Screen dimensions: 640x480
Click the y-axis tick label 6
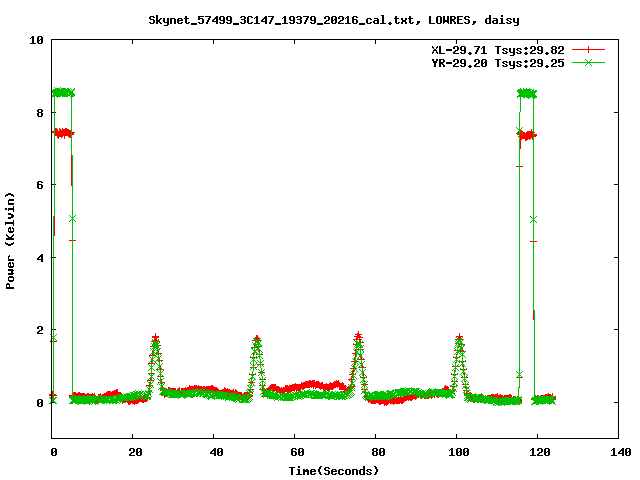tap(40, 185)
